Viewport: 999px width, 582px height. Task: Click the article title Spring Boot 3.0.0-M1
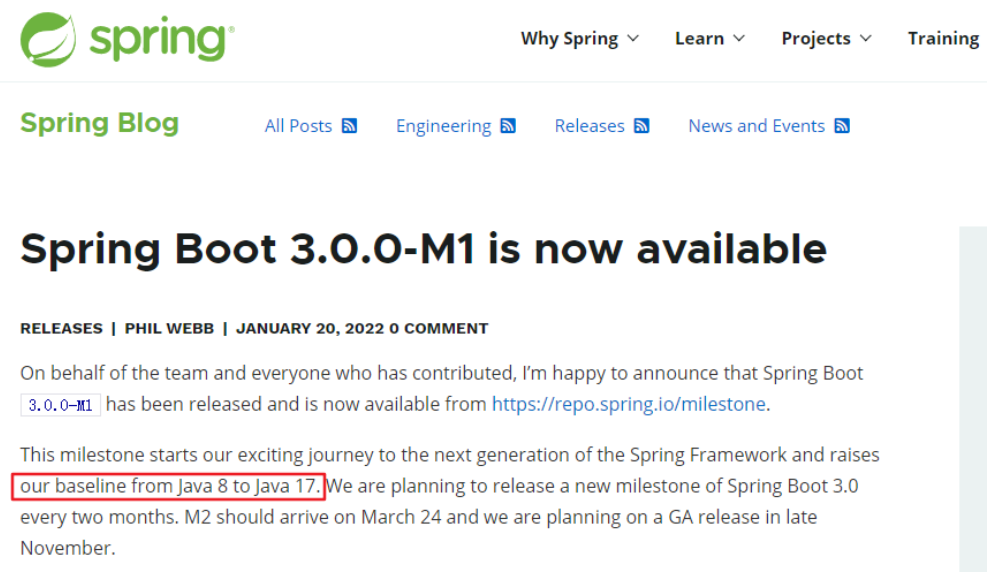tap(423, 249)
